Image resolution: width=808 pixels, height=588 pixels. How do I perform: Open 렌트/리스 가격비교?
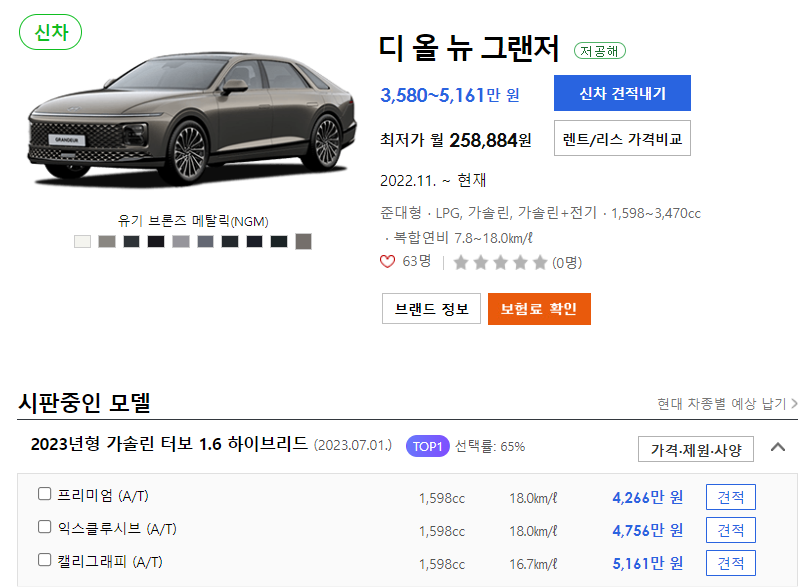(622, 138)
